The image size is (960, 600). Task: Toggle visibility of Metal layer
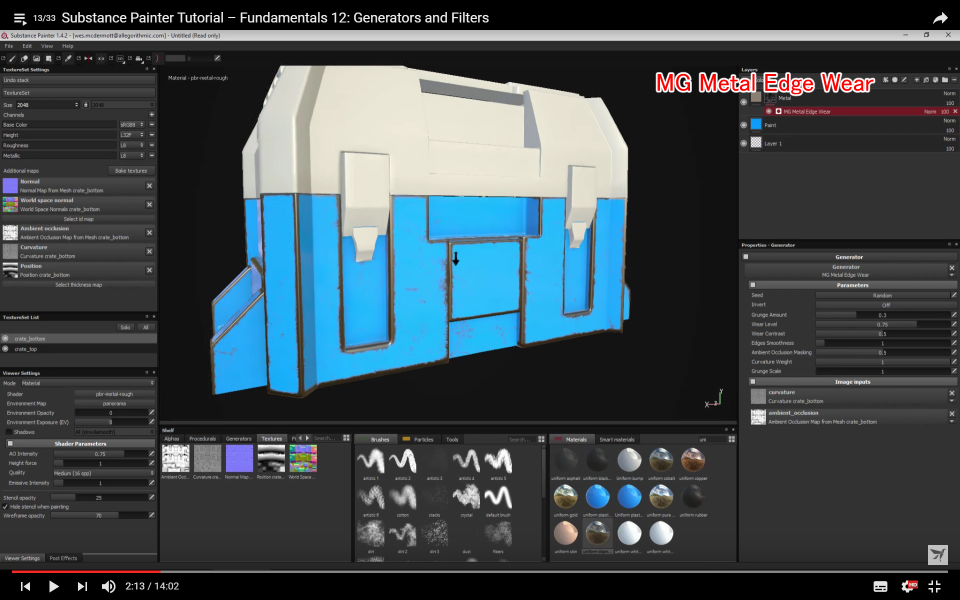(744, 102)
